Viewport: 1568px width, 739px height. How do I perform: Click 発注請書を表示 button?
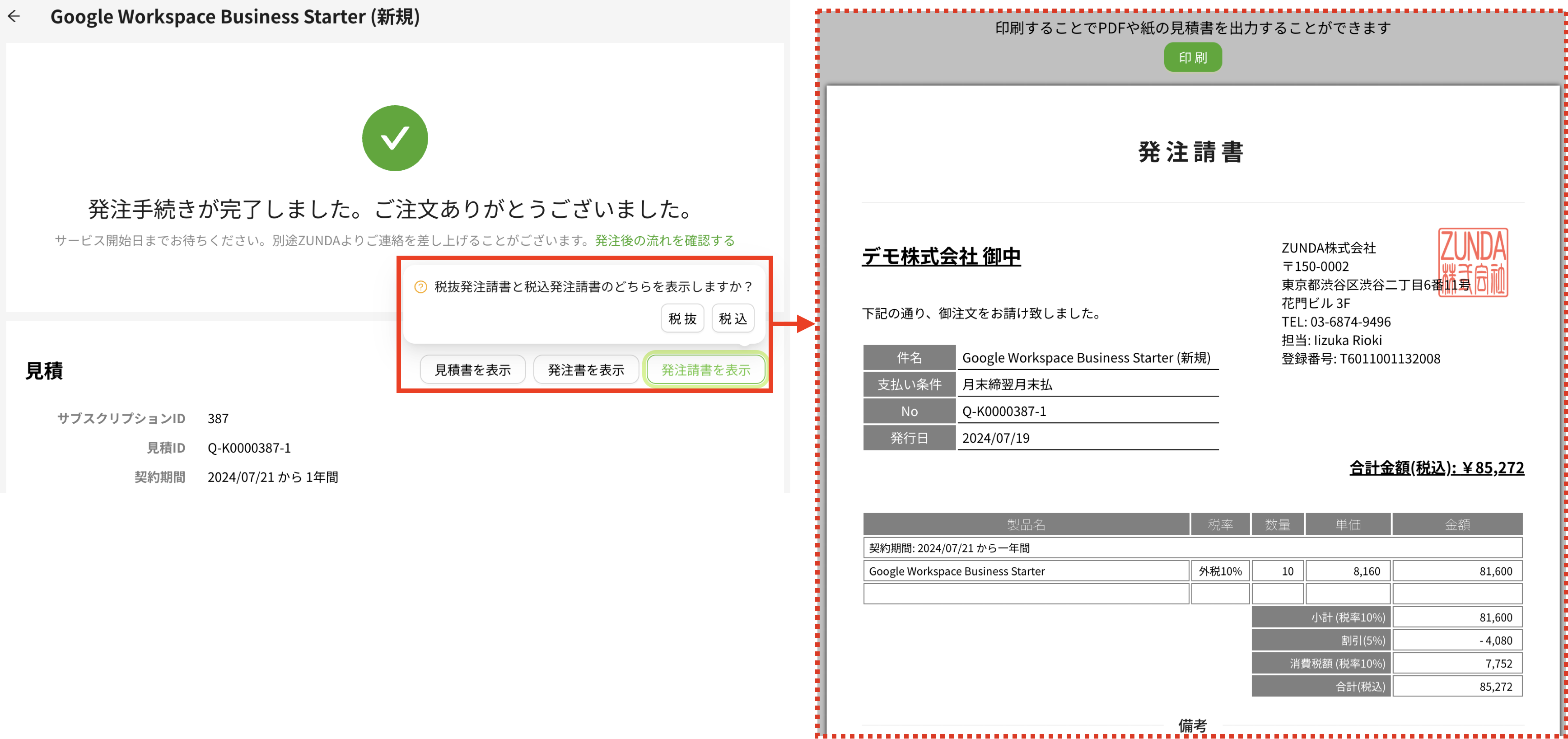(706, 369)
